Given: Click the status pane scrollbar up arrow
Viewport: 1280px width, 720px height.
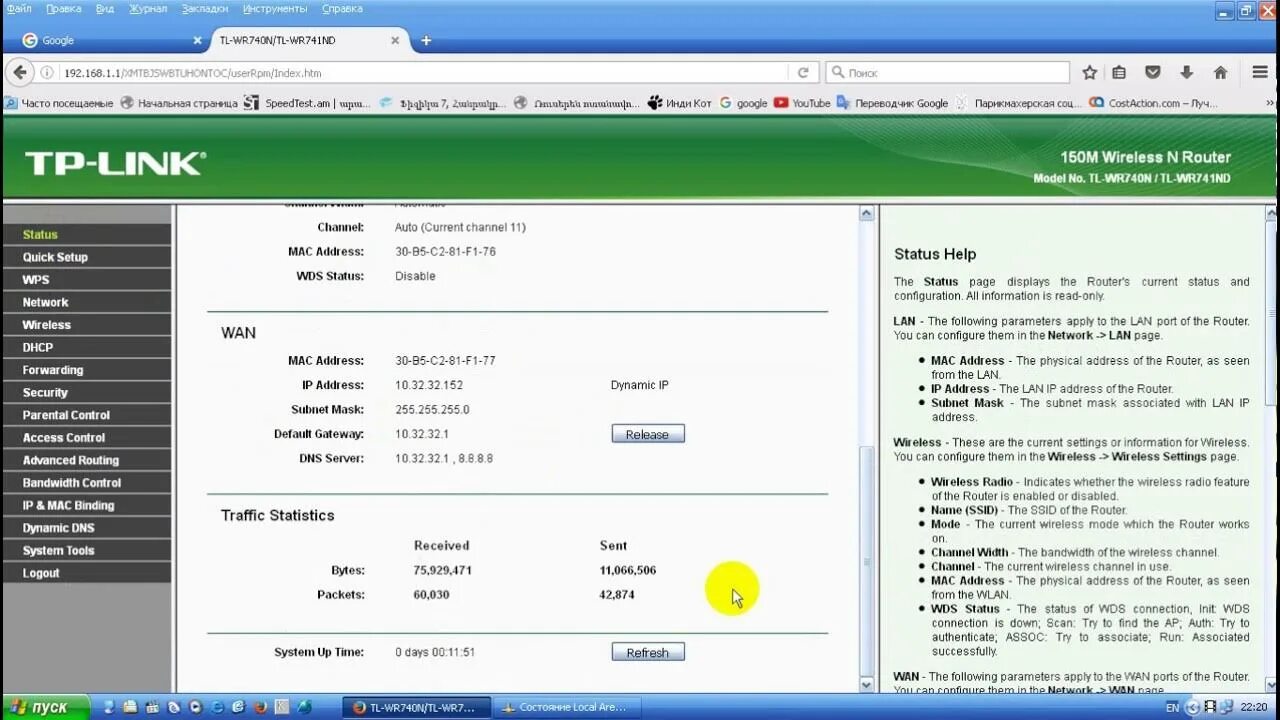Looking at the screenshot, I should (867, 213).
